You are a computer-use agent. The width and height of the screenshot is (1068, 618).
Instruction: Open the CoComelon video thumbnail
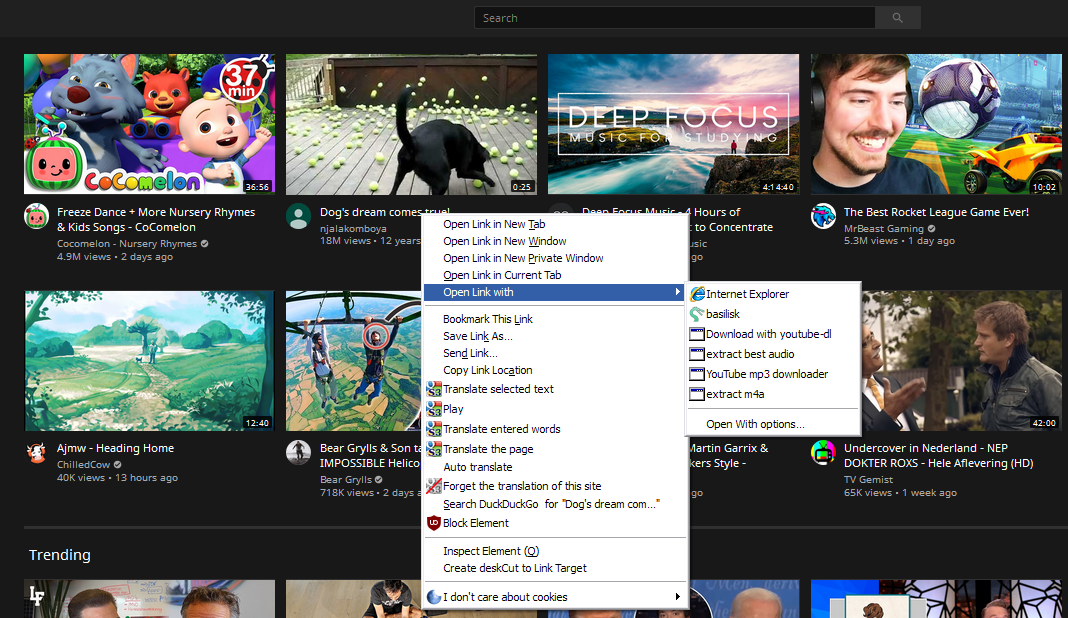pos(149,124)
